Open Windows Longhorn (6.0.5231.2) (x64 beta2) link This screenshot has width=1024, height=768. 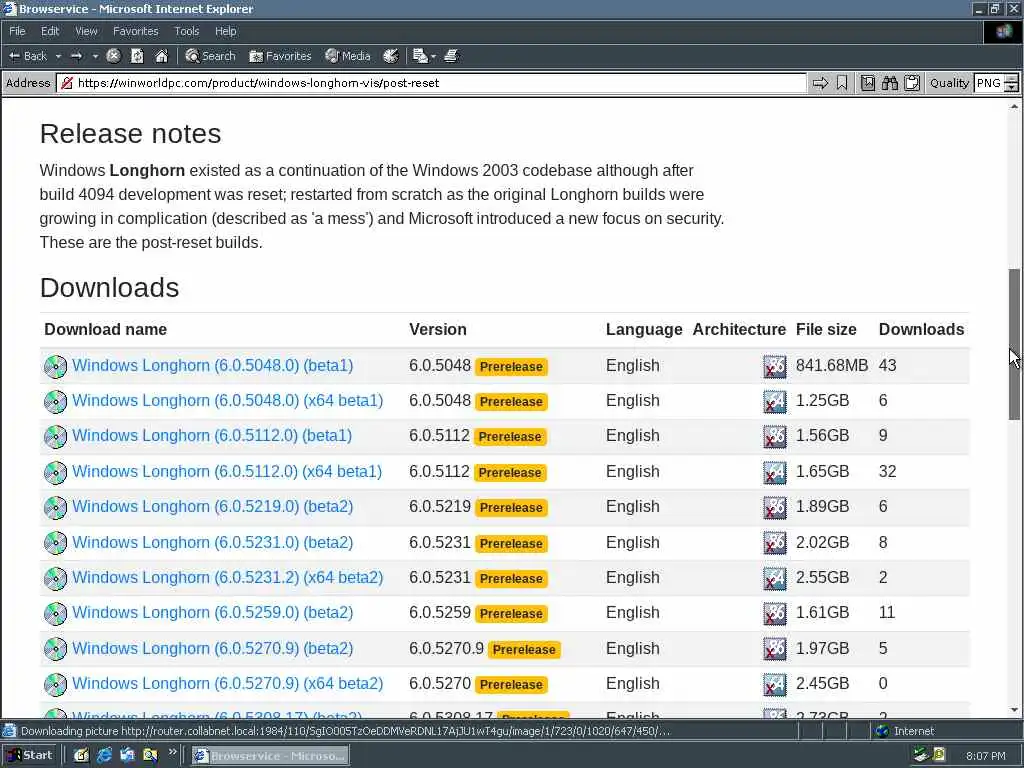click(227, 578)
